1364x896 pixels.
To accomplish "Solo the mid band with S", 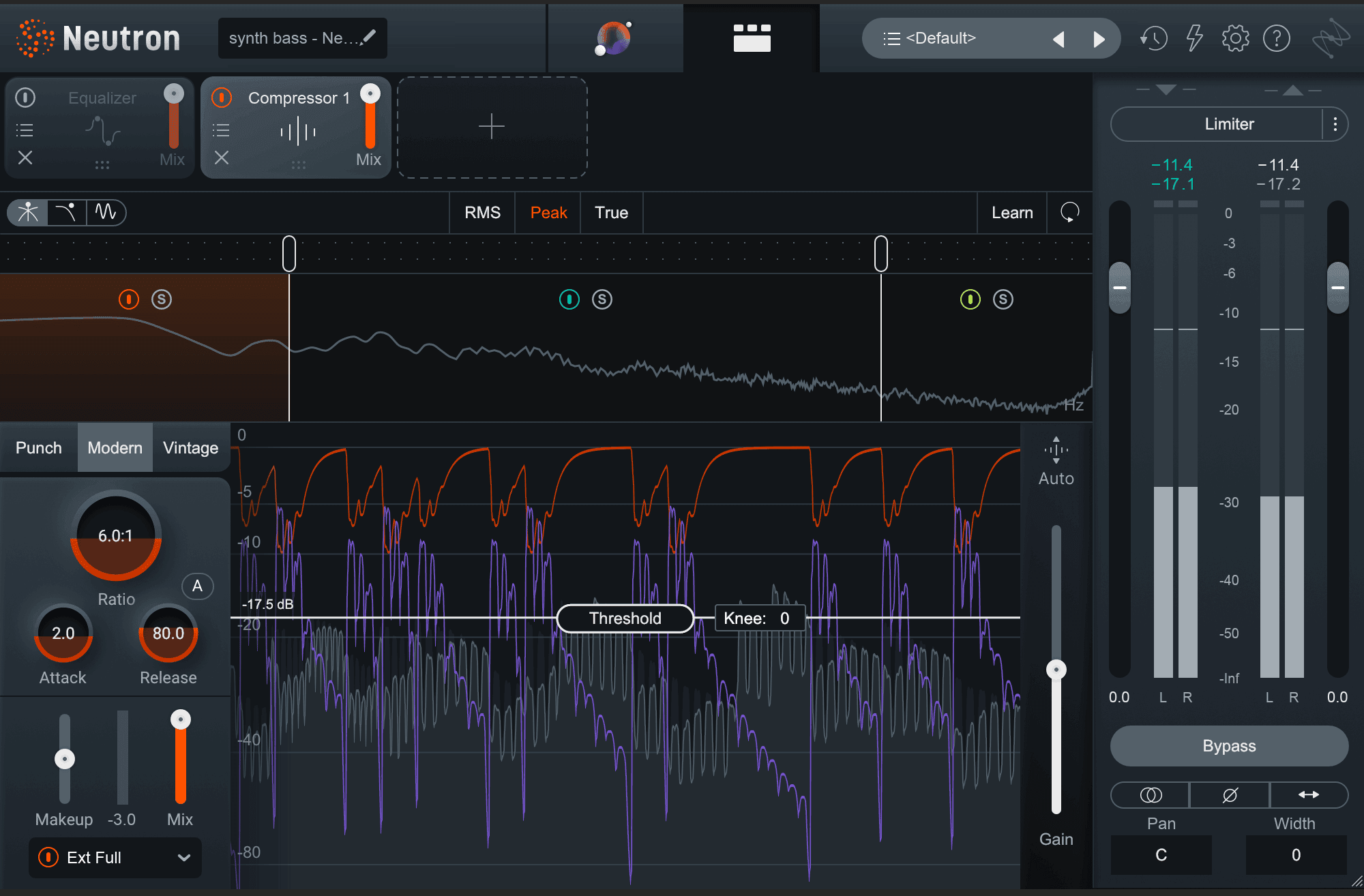I will click(602, 299).
